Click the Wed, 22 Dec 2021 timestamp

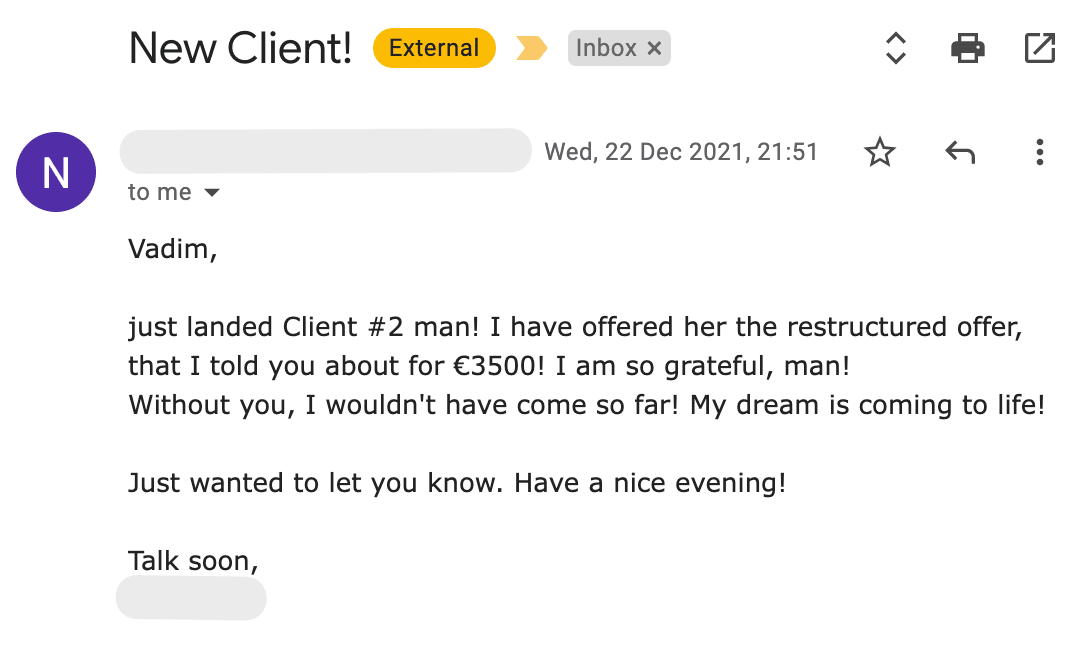click(681, 152)
